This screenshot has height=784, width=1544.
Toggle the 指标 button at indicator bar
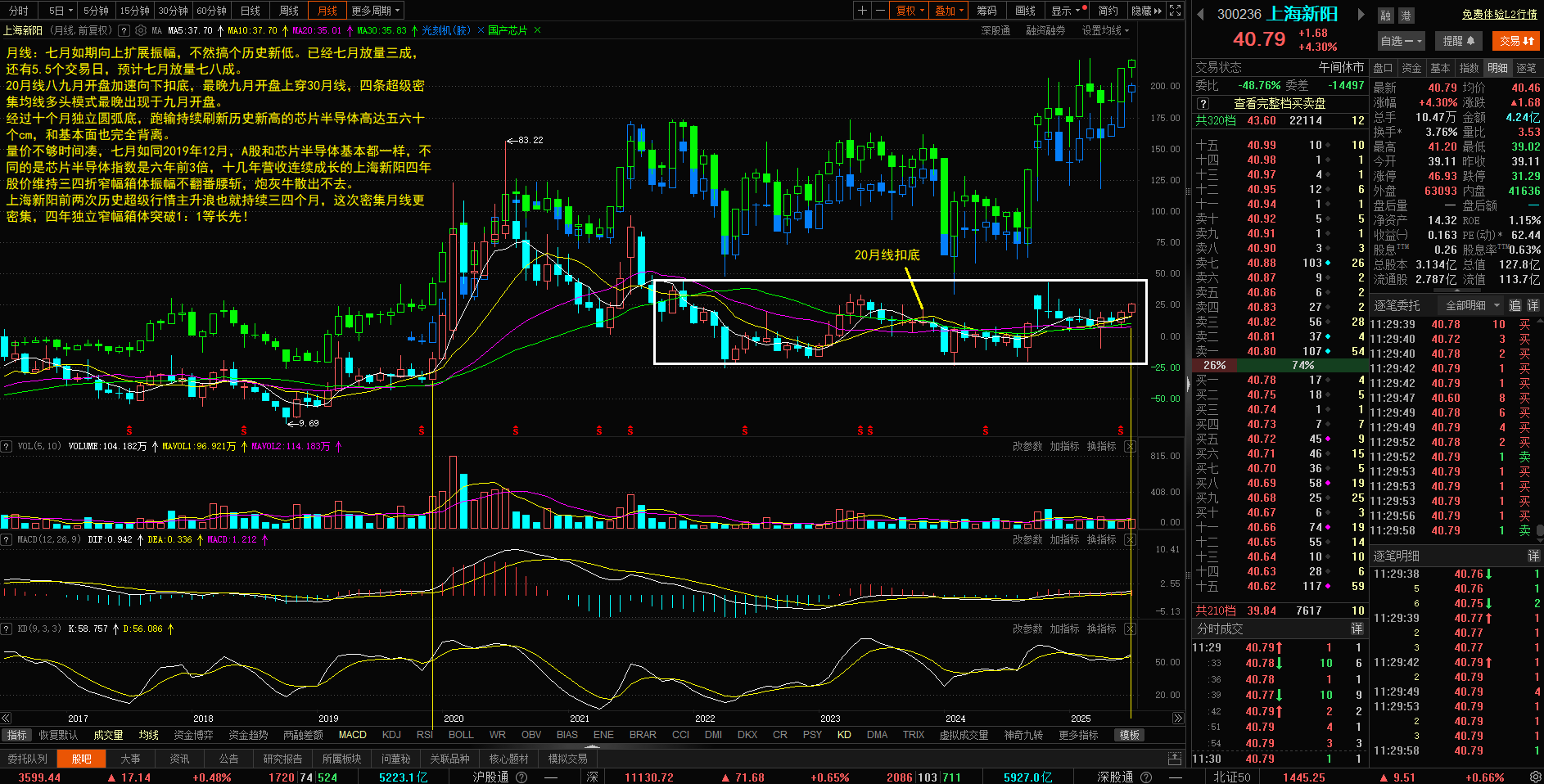(16, 735)
